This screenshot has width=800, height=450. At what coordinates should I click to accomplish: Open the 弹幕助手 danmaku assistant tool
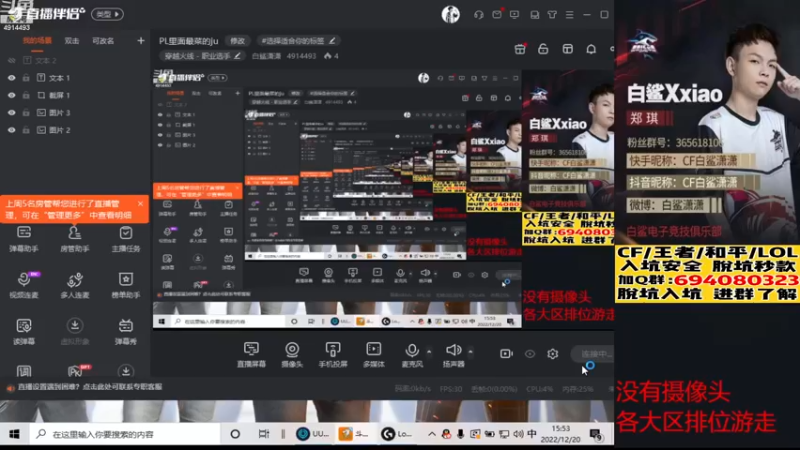point(24,238)
